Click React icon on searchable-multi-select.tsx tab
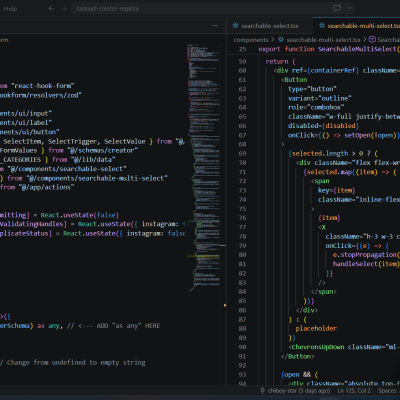Viewport: 400px width, 400px height. tap(322, 26)
